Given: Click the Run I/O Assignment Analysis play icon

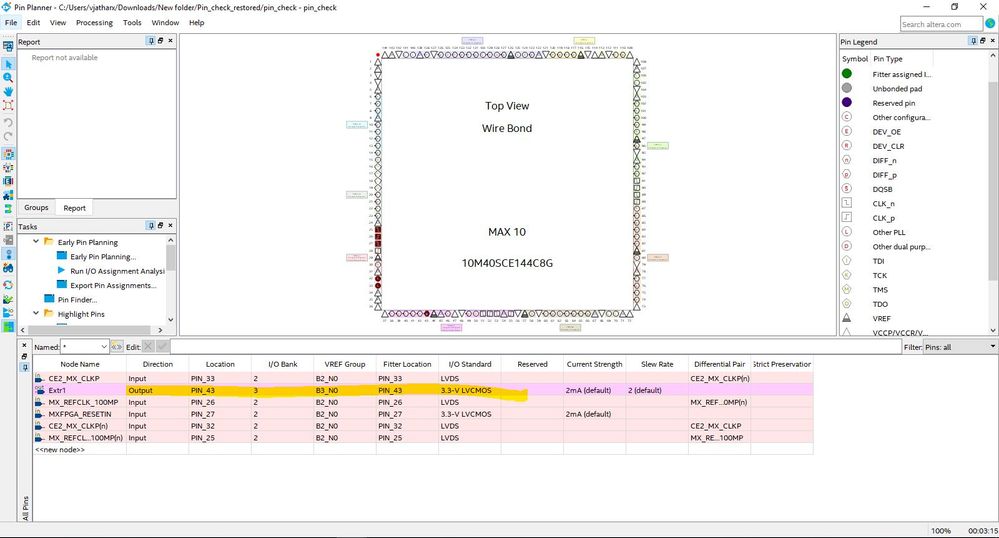Looking at the screenshot, I should coord(62,270).
